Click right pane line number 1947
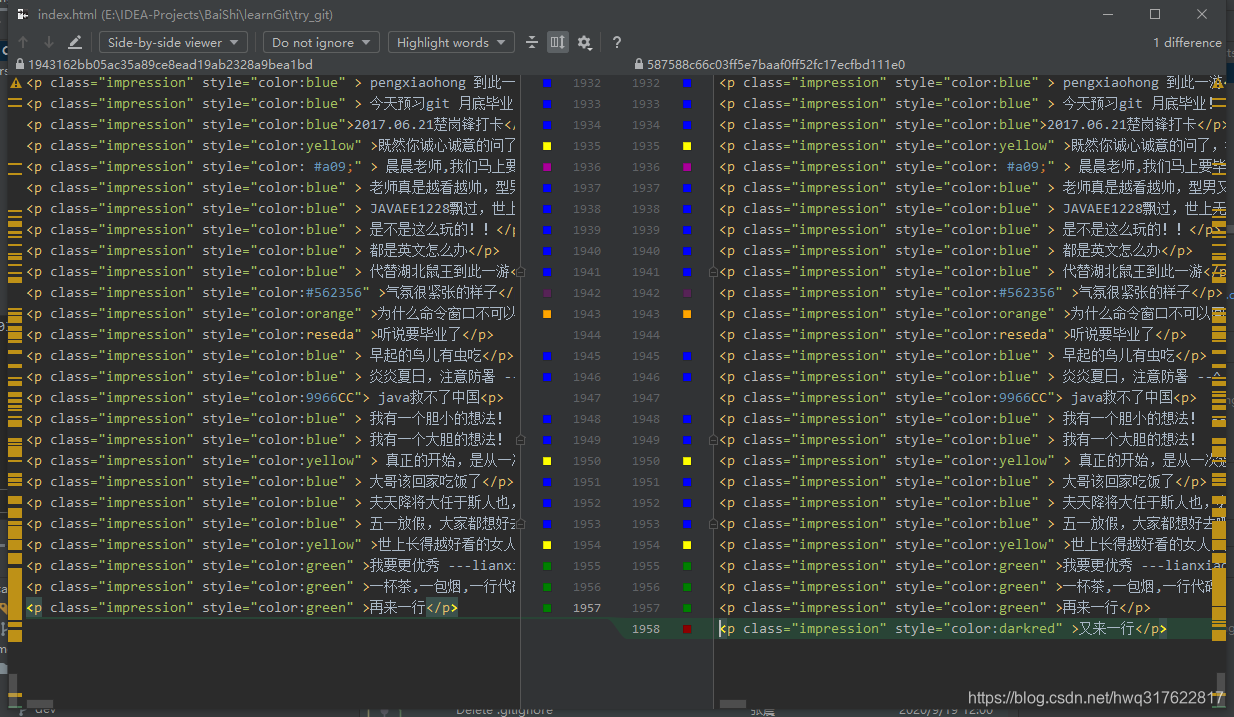Image resolution: width=1234 pixels, height=717 pixels. 646,398
